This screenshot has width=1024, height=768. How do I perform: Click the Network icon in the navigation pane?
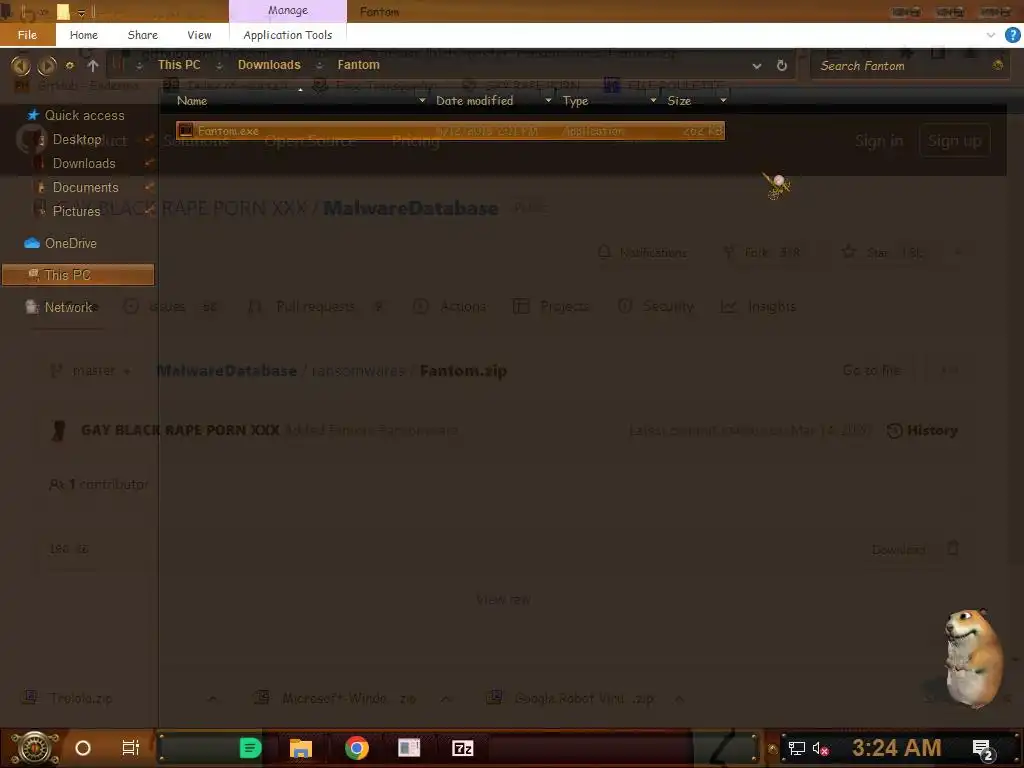coord(31,307)
